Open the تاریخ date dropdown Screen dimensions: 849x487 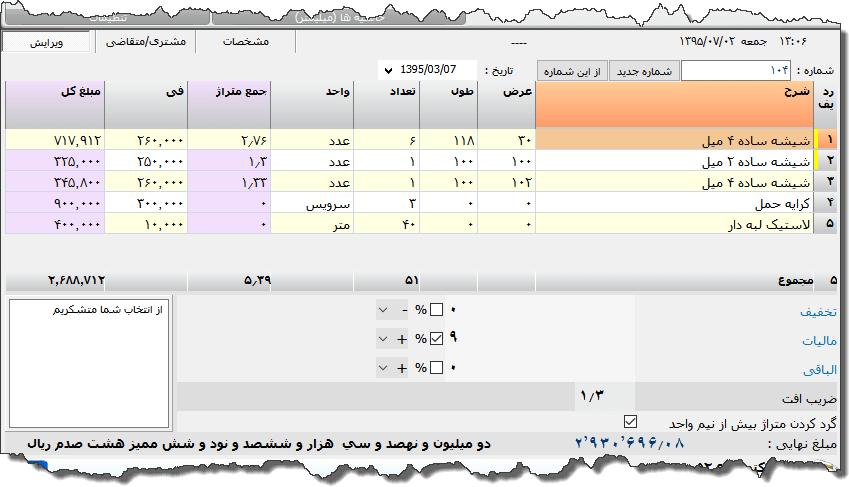click(x=387, y=71)
